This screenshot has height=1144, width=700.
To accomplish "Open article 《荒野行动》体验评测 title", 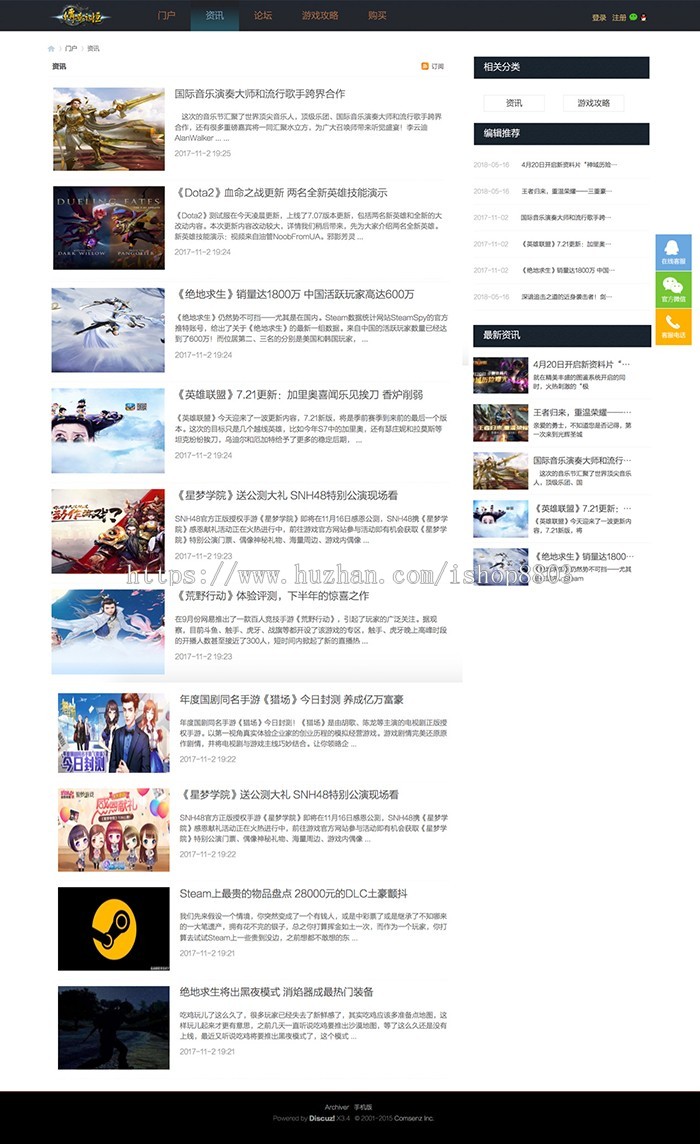I will (x=272, y=596).
